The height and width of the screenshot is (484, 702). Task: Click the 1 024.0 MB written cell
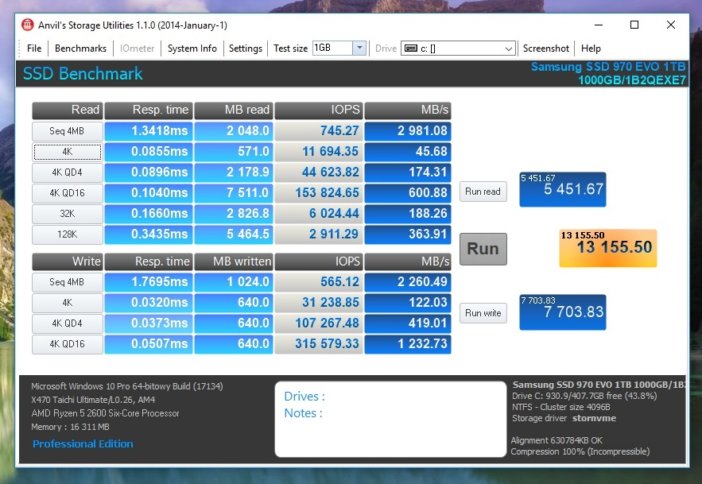[234, 282]
